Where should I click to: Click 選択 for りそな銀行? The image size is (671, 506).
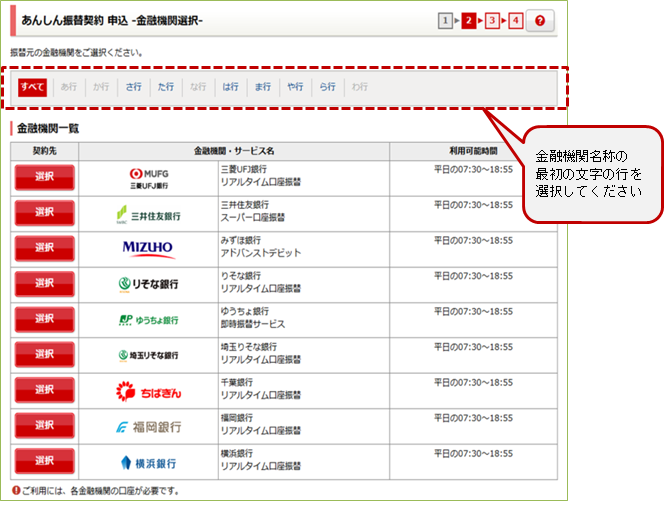pyautogui.click(x=45, y=284)
